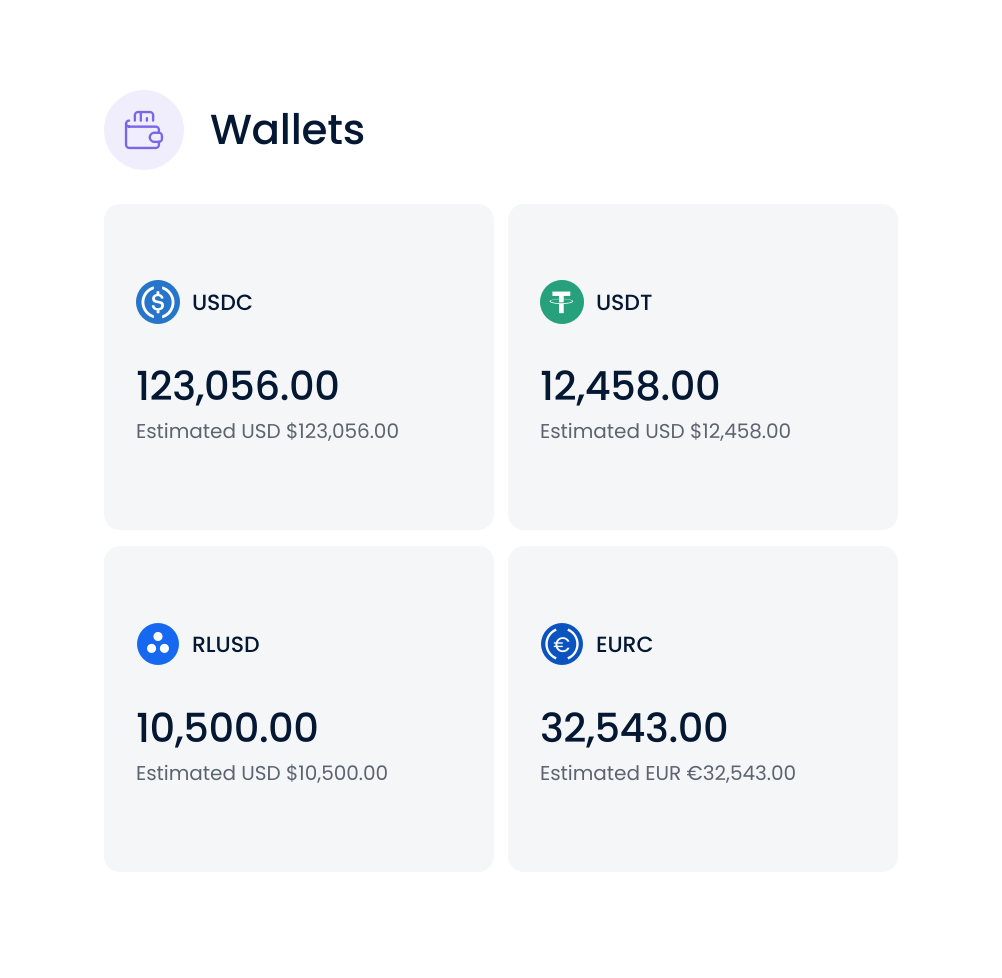
Task: Select the 12,458.00 USDT balance
Action: click(x=629, y=386)
